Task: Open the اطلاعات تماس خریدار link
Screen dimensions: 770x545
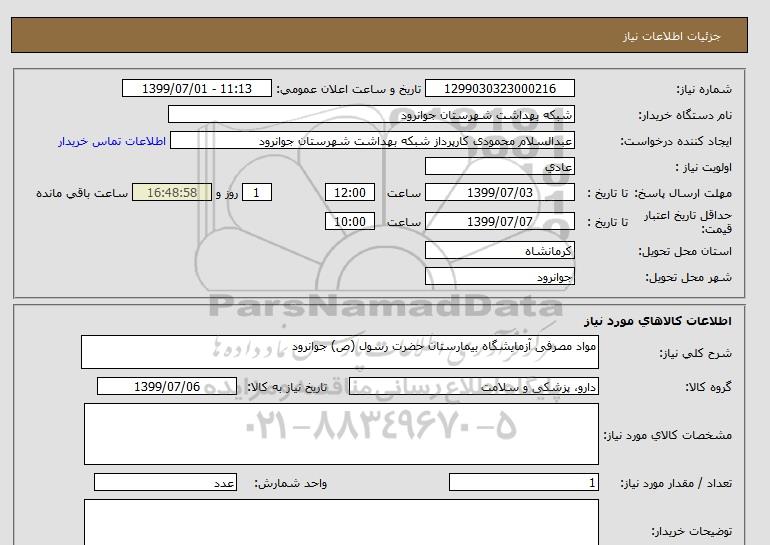Action: (x=112, y=141)
